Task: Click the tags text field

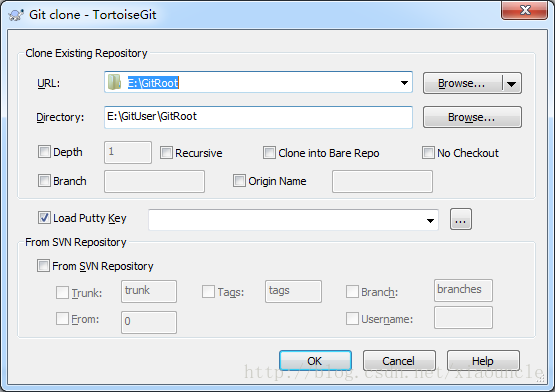Action: (293, 291)
